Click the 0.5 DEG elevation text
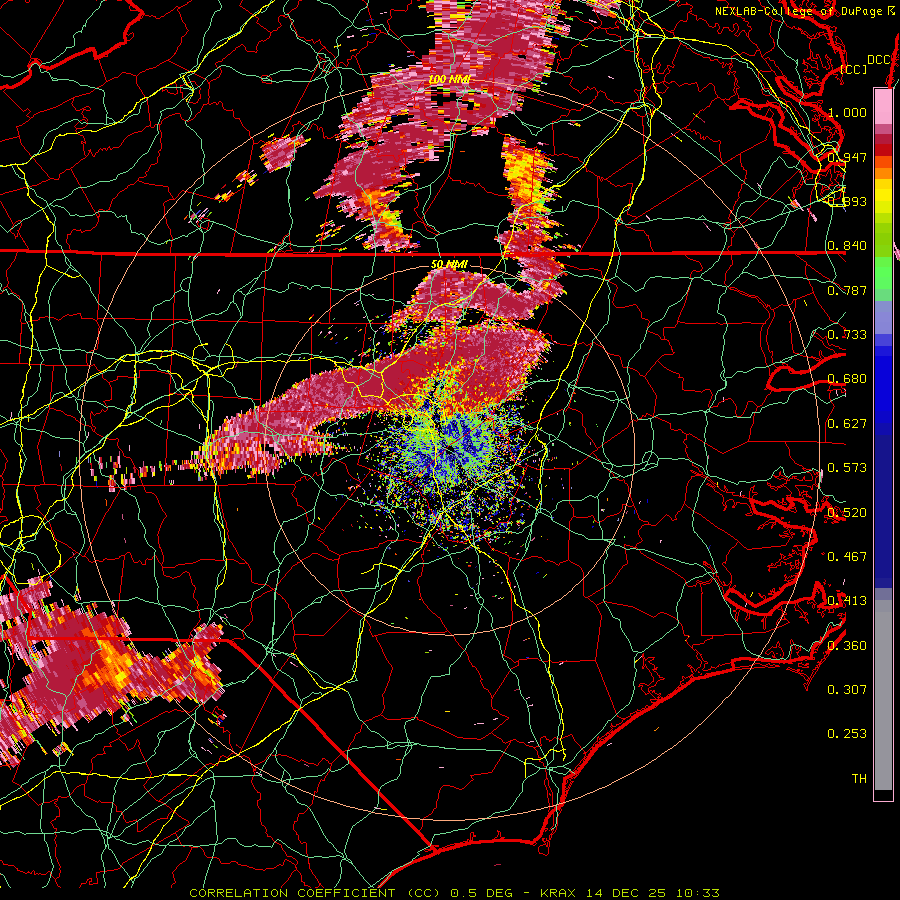900x900 pixels. click(x=481, y=893)
